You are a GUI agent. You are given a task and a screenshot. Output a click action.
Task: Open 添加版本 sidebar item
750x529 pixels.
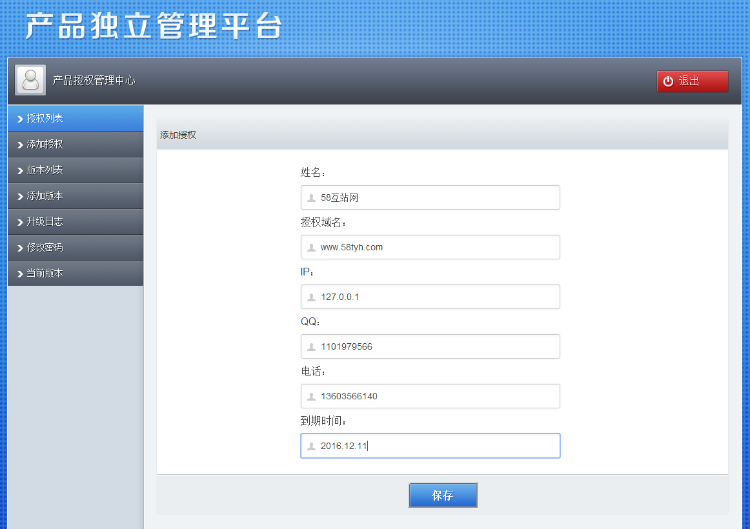click(76, 196)
